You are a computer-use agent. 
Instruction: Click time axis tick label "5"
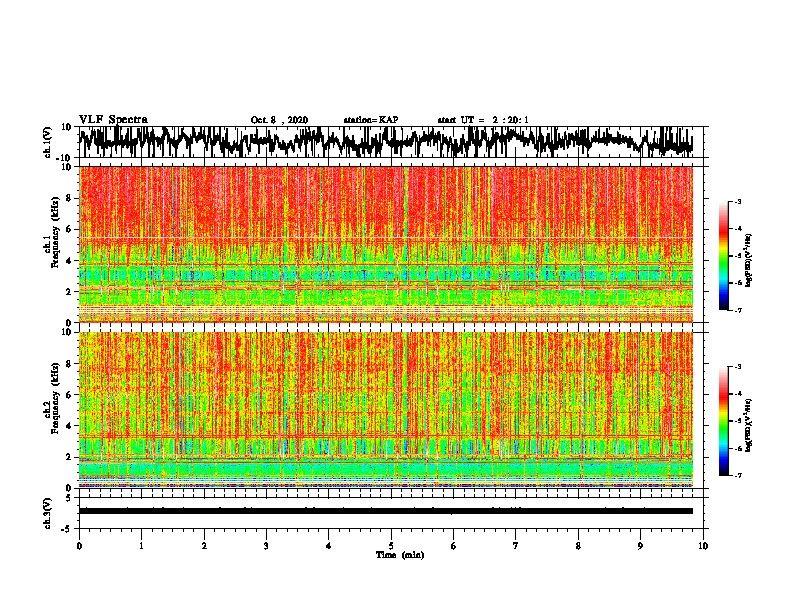[x=391, y=546]
